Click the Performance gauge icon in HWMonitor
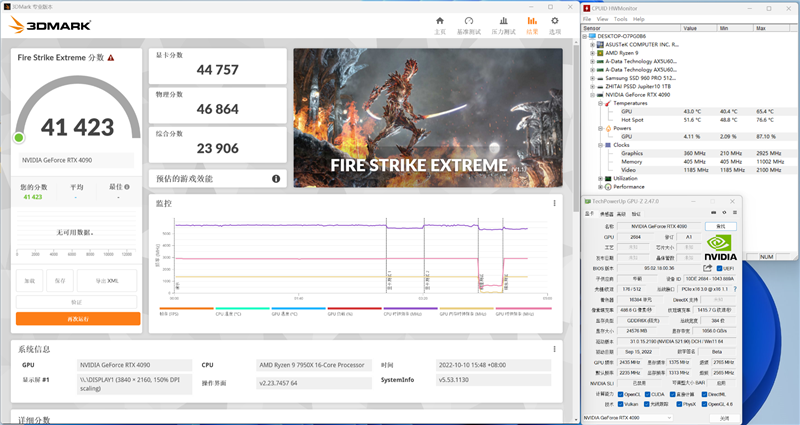Screen dimensions: 800x425 608,187
